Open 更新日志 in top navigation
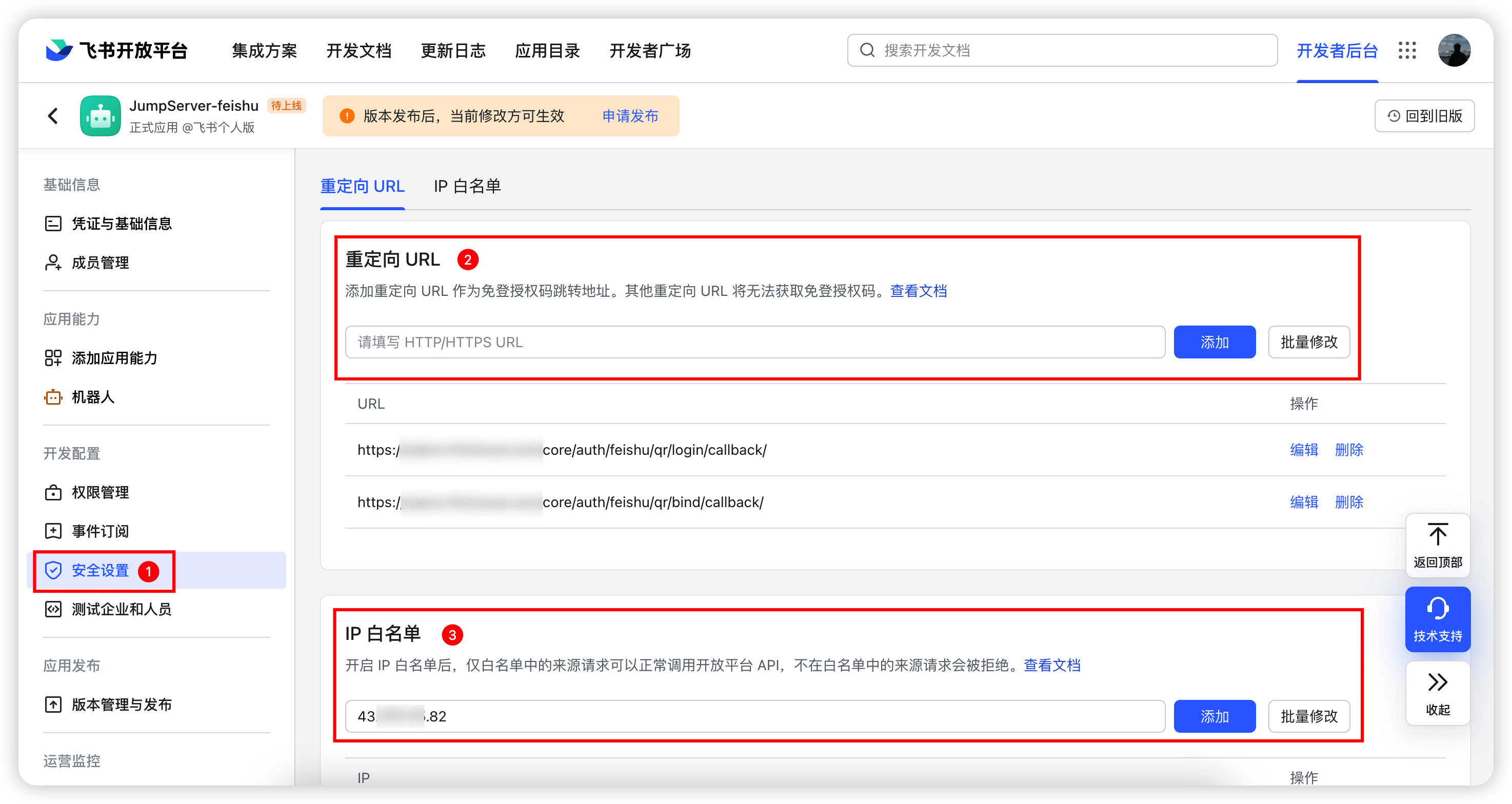Image resolution: width=1512 pixels, height=804 pixels. click(x=453, y=50)
